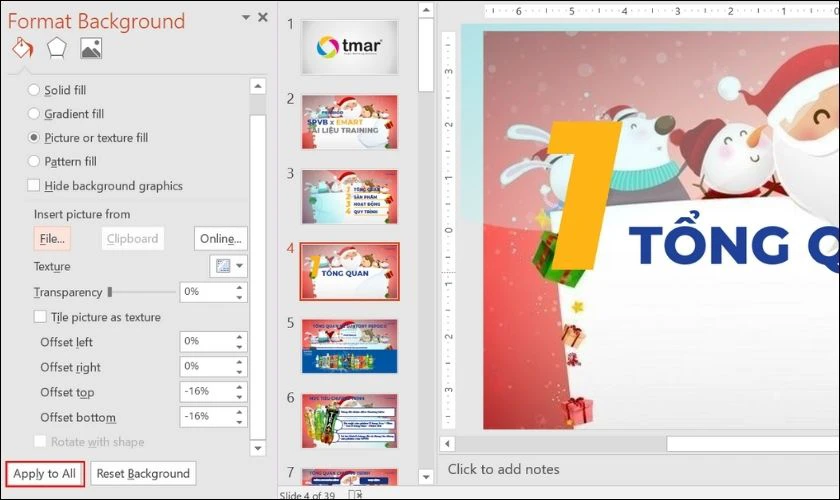Click the Online... picture button

pyautogui.click(x=220, y=239)
